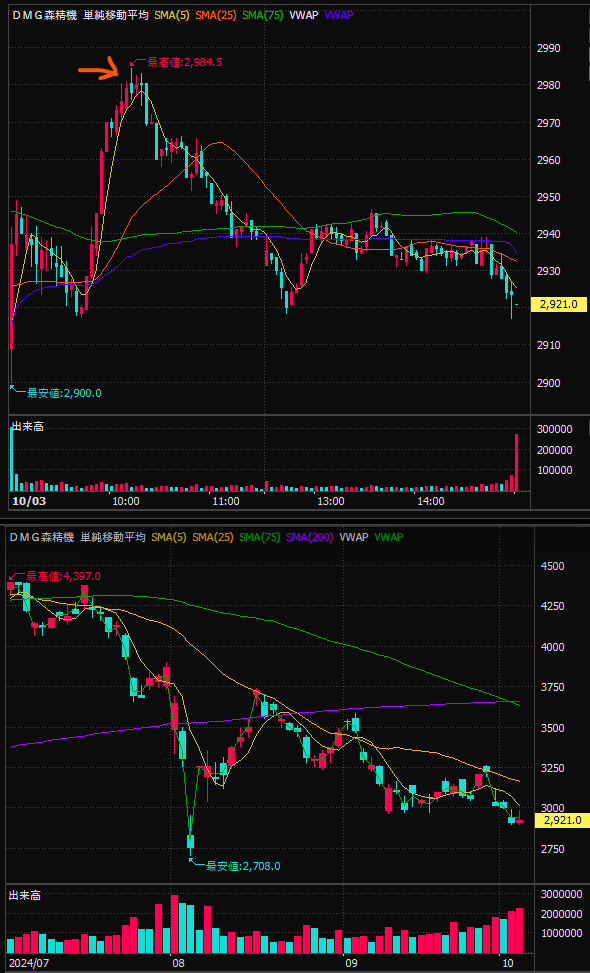Click the tall opening volume bar at 10/03
Viewport: 590px width, 973px height.
12,460
